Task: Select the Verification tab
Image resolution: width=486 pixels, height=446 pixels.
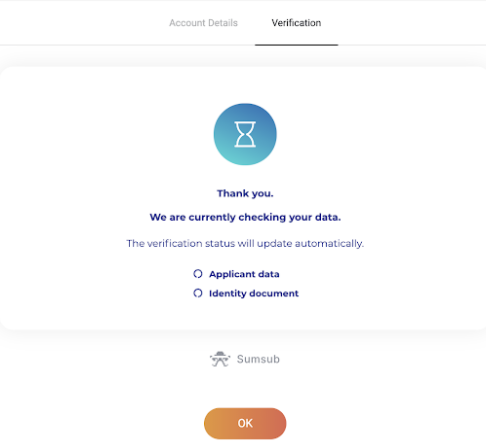Action: [296, 23]
